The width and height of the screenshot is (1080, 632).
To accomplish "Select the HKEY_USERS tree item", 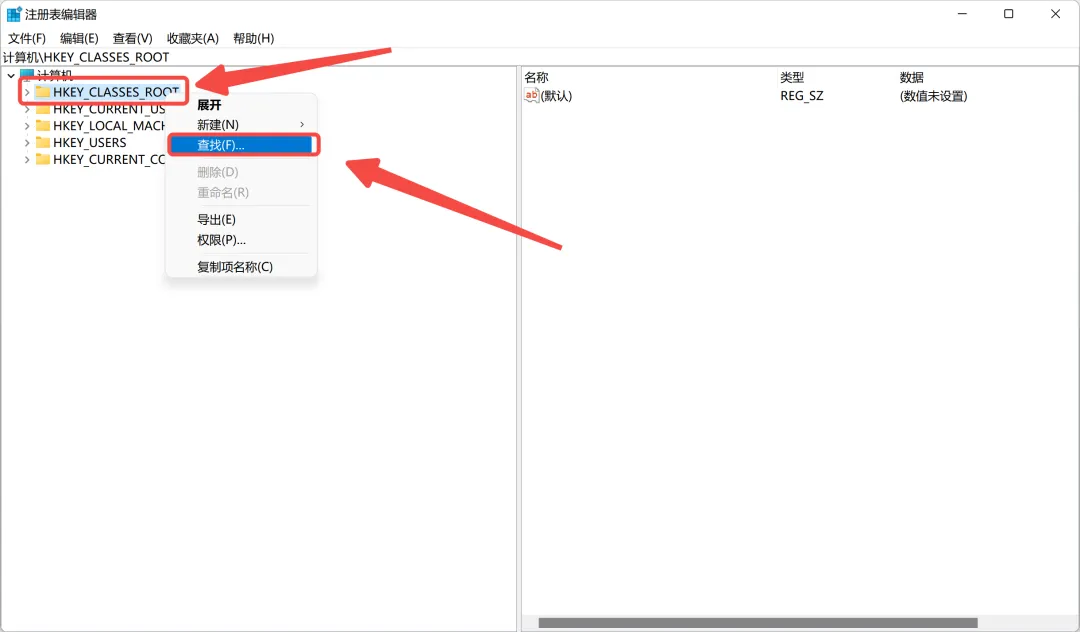I will click(90, 143).
